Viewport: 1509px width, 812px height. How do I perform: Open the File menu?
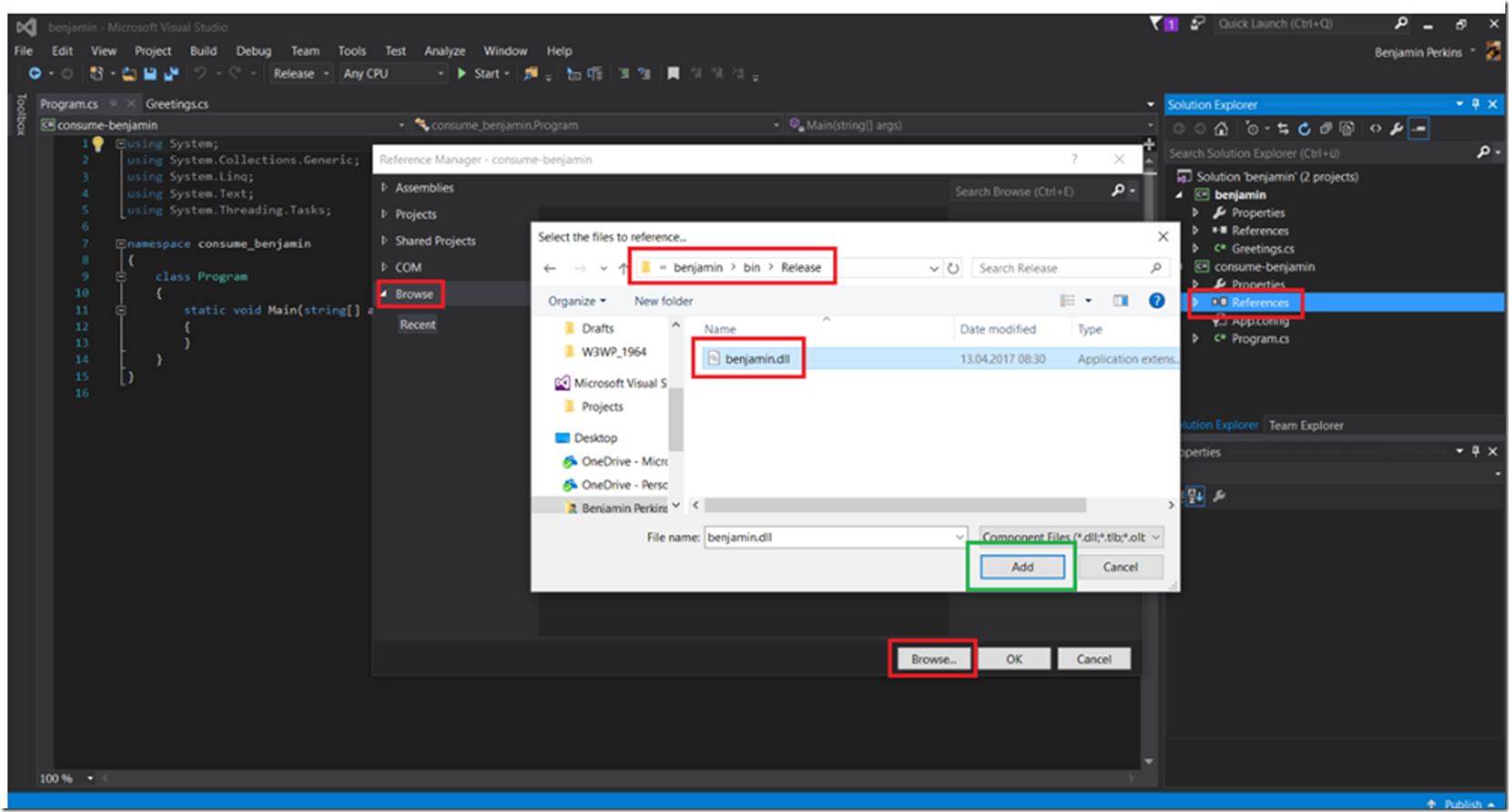pos(24,51)
